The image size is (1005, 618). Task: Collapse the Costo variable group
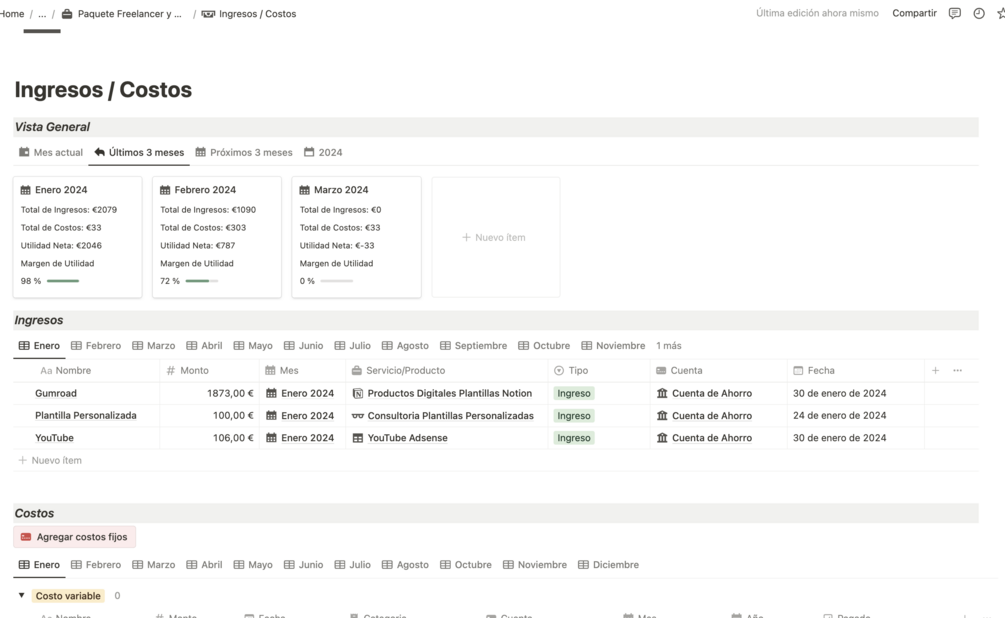(22, 596)
